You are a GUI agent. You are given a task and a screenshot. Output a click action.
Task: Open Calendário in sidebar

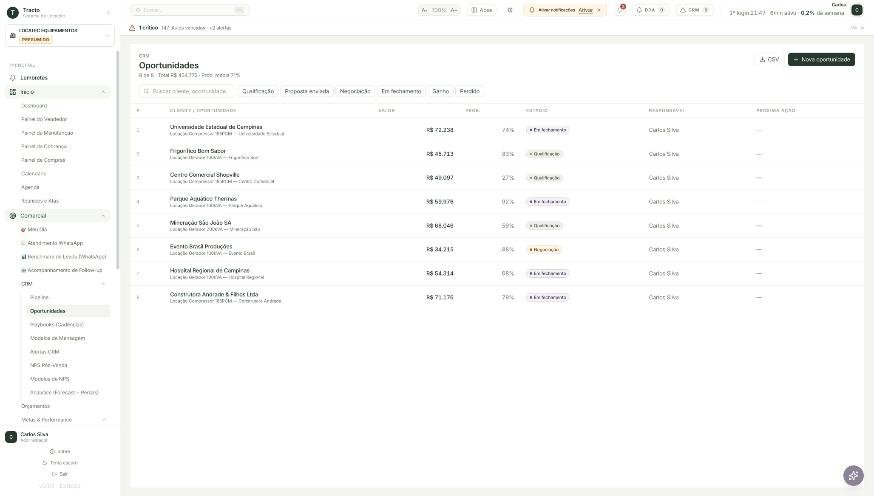33,174
